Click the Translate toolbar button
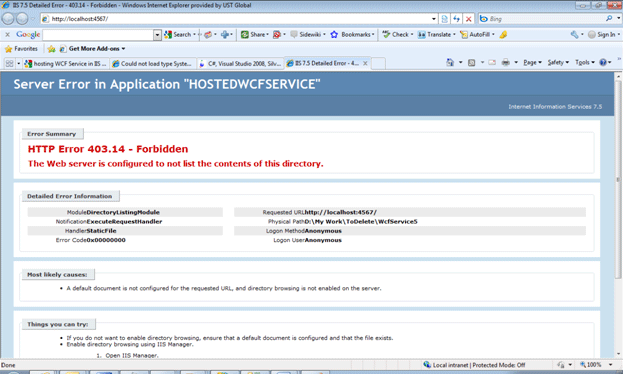This screenshot has width=623, height=374. [x=435, y=35]
